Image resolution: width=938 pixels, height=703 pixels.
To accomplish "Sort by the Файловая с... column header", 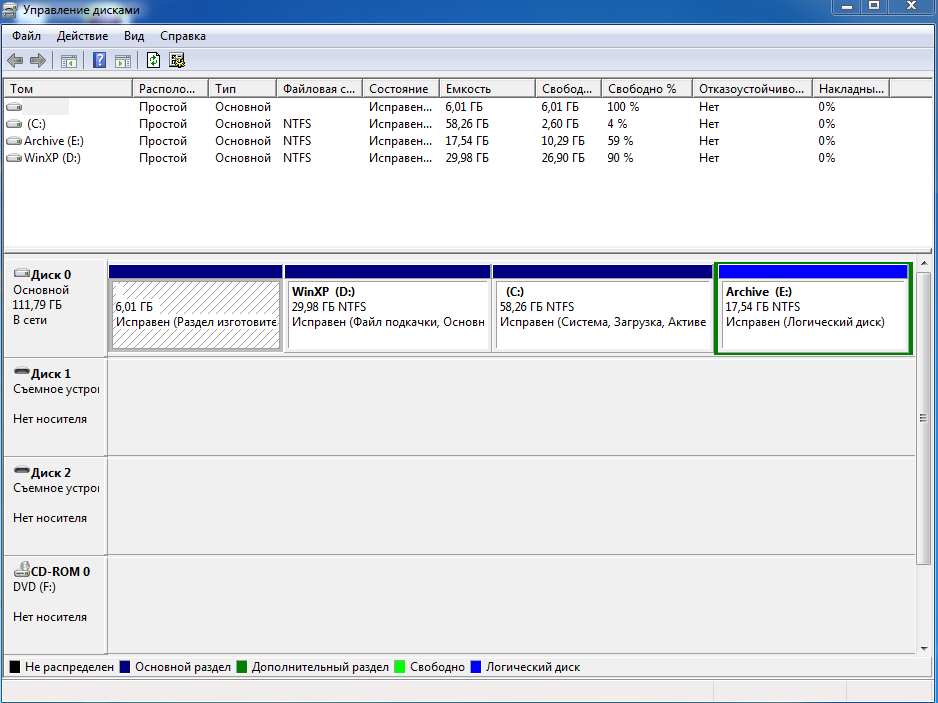I will tap(319, 89).
